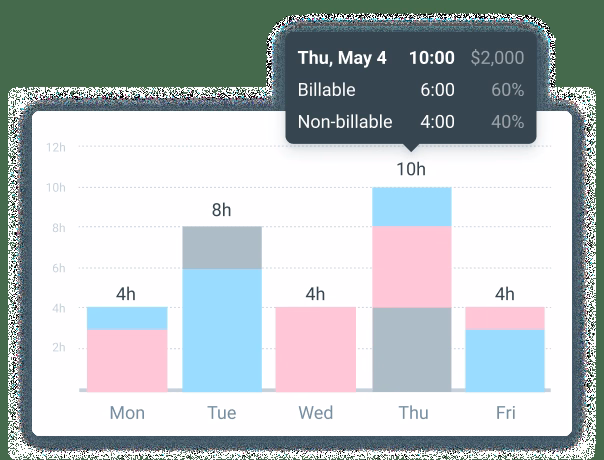Select the blue segment of Friday's bar

click(x=505, y=358)
